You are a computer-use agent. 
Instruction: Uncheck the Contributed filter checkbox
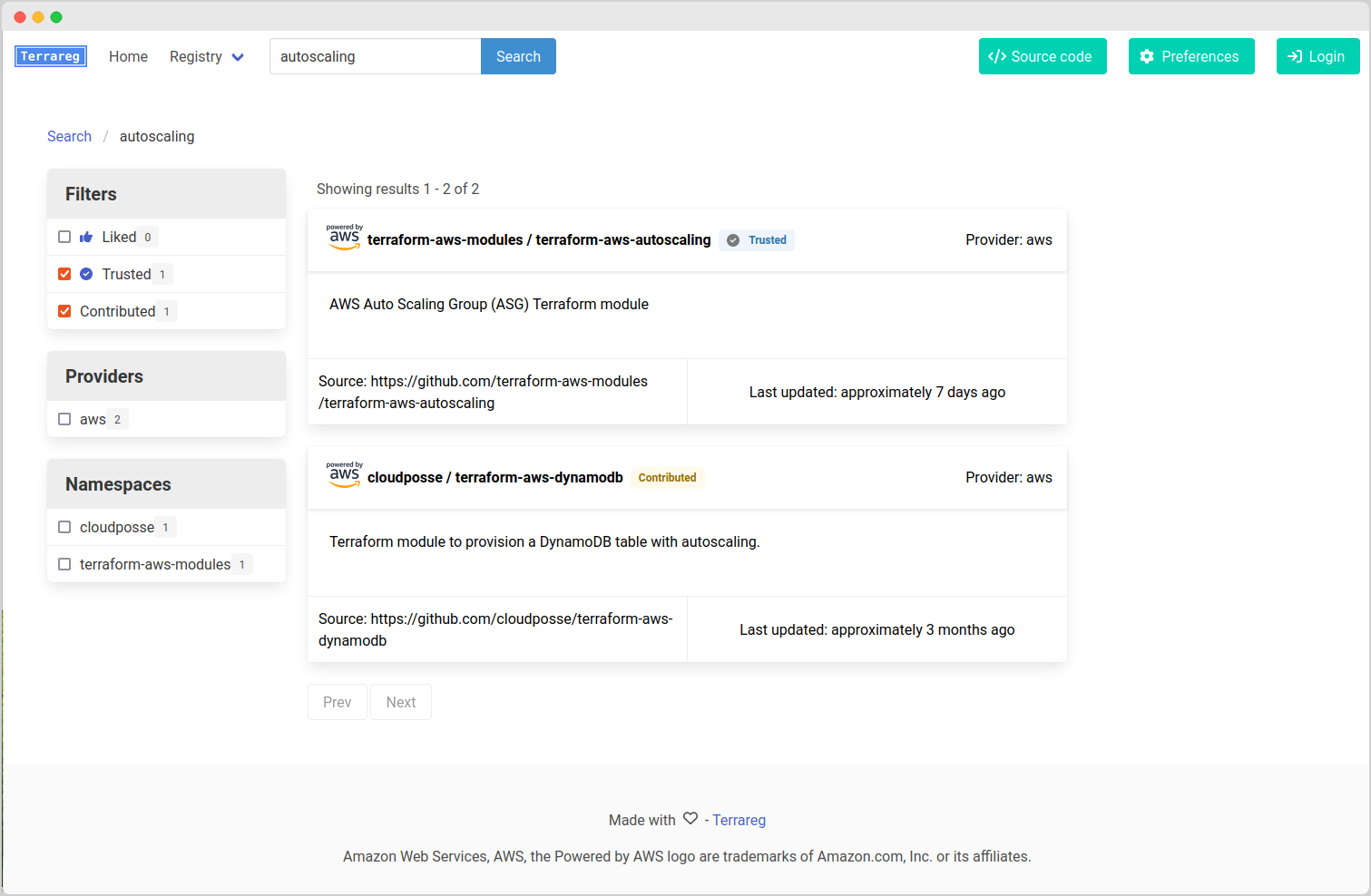click(64, 311)
